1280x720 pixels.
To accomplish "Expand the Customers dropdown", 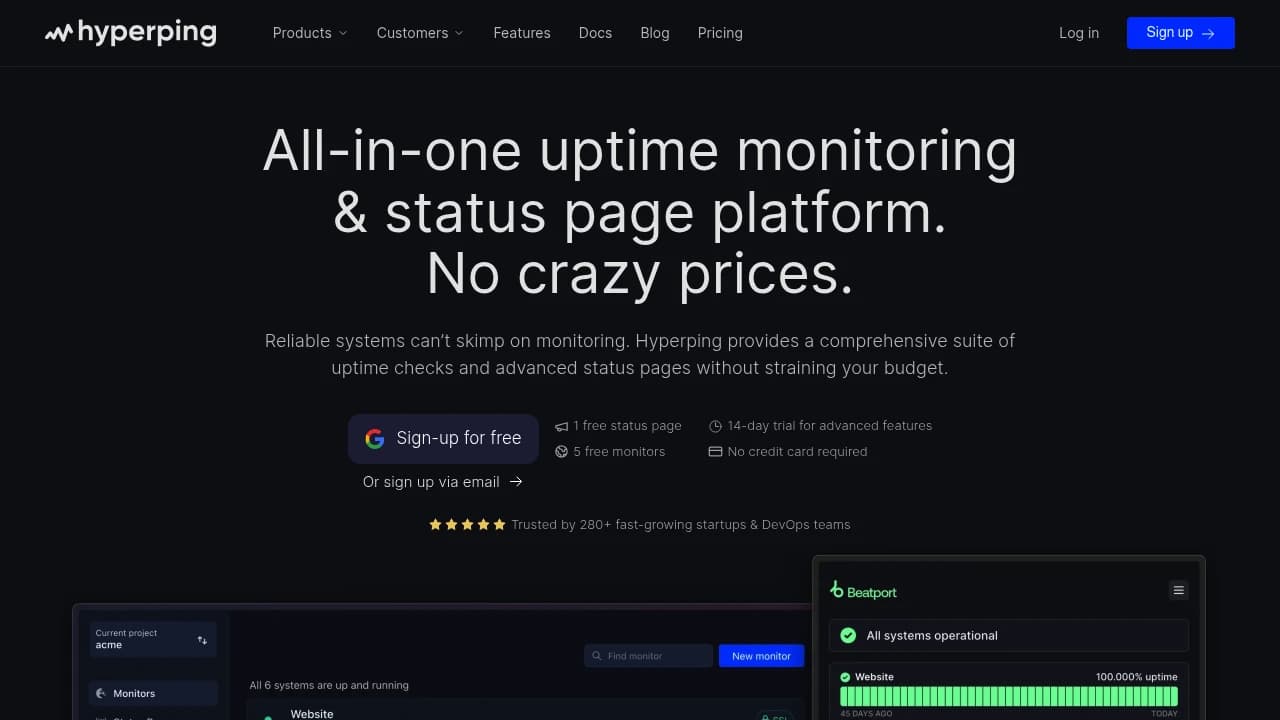I will (420, 33).
